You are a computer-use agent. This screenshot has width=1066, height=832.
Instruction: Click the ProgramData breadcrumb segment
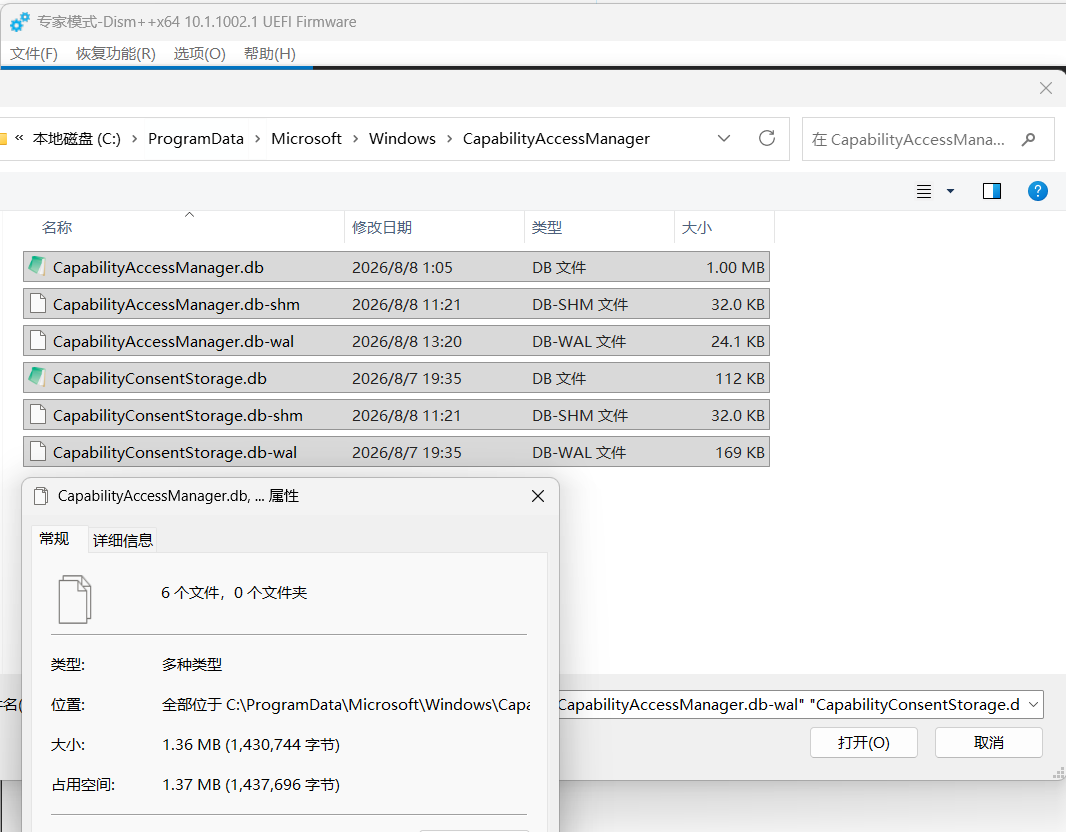(196, 139)
